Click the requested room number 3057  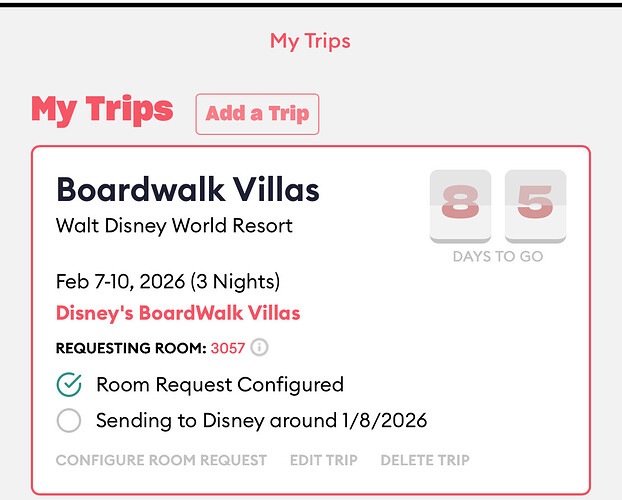pos(229,348)
